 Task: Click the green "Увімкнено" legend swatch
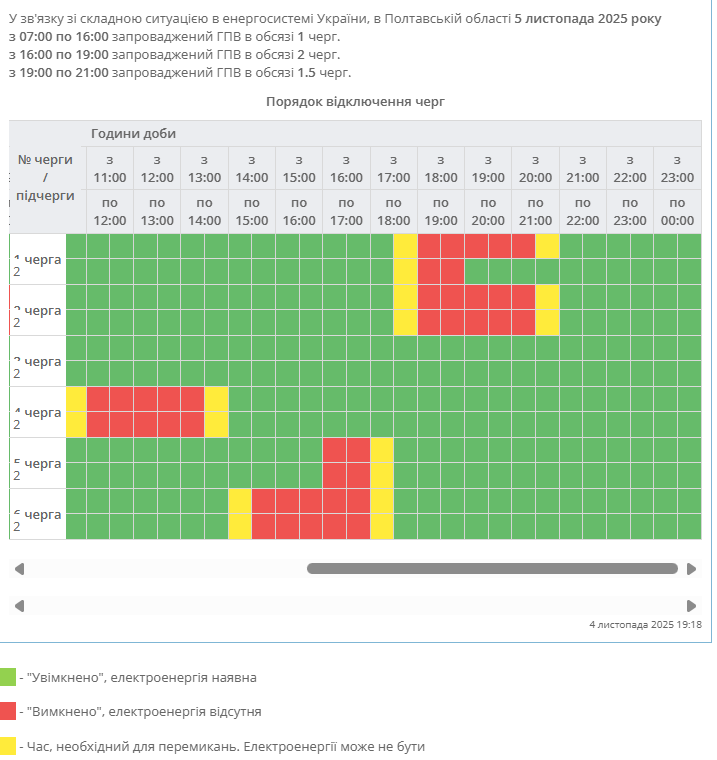tap(8, 677)
